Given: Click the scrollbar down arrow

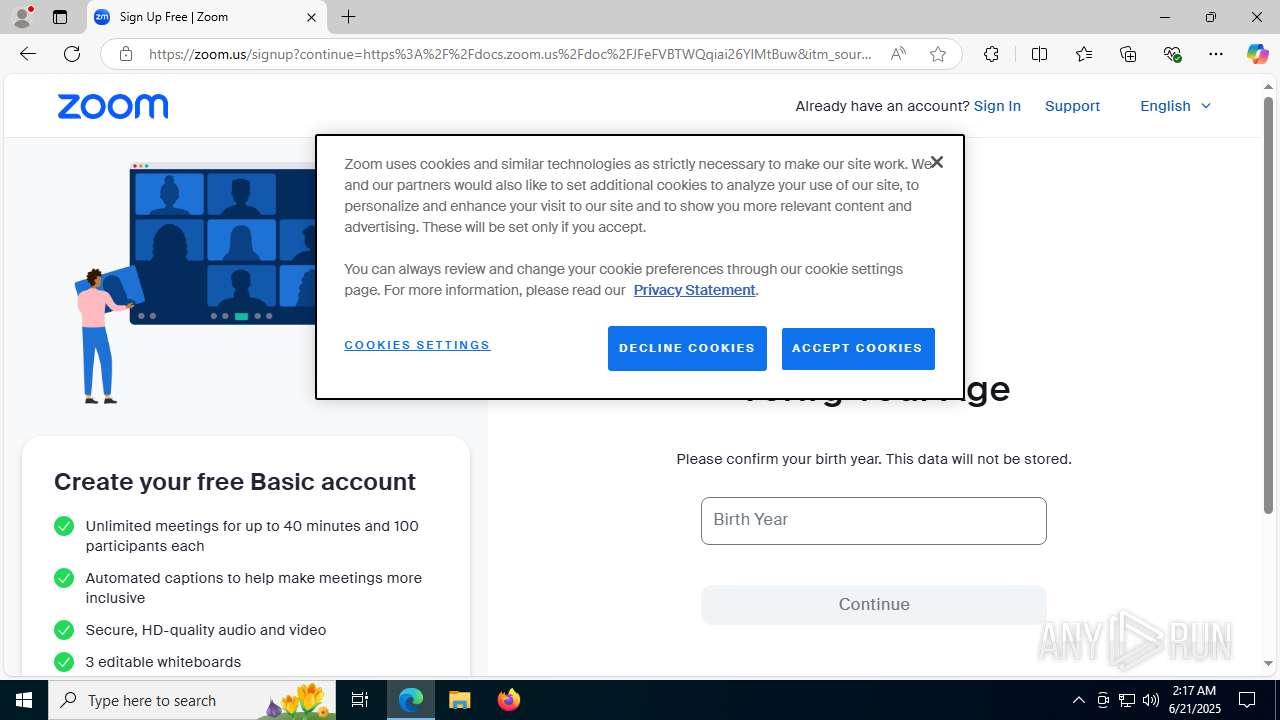Looking at the screenshot, I should pyautogui.click(x=1268, y=664).
